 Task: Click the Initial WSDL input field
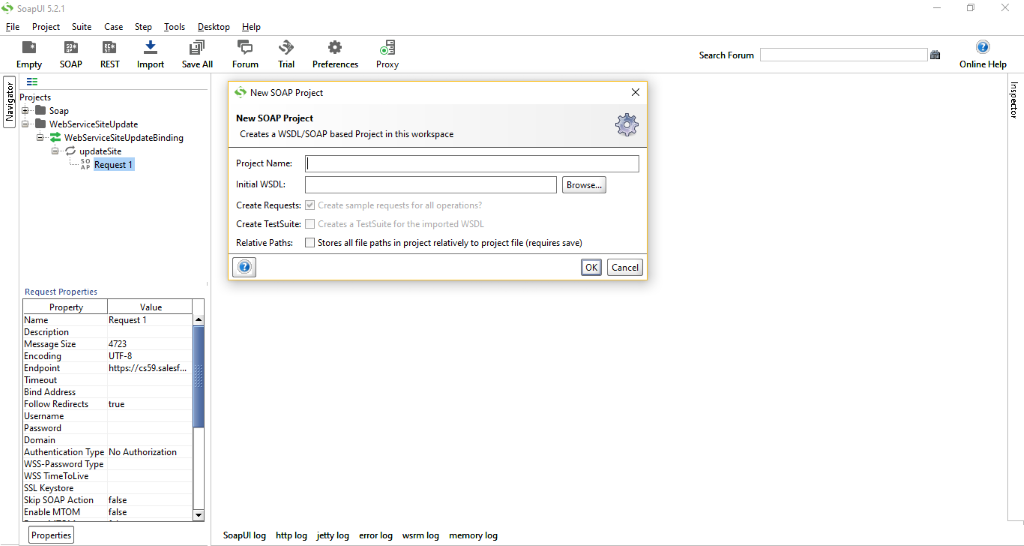431,185
